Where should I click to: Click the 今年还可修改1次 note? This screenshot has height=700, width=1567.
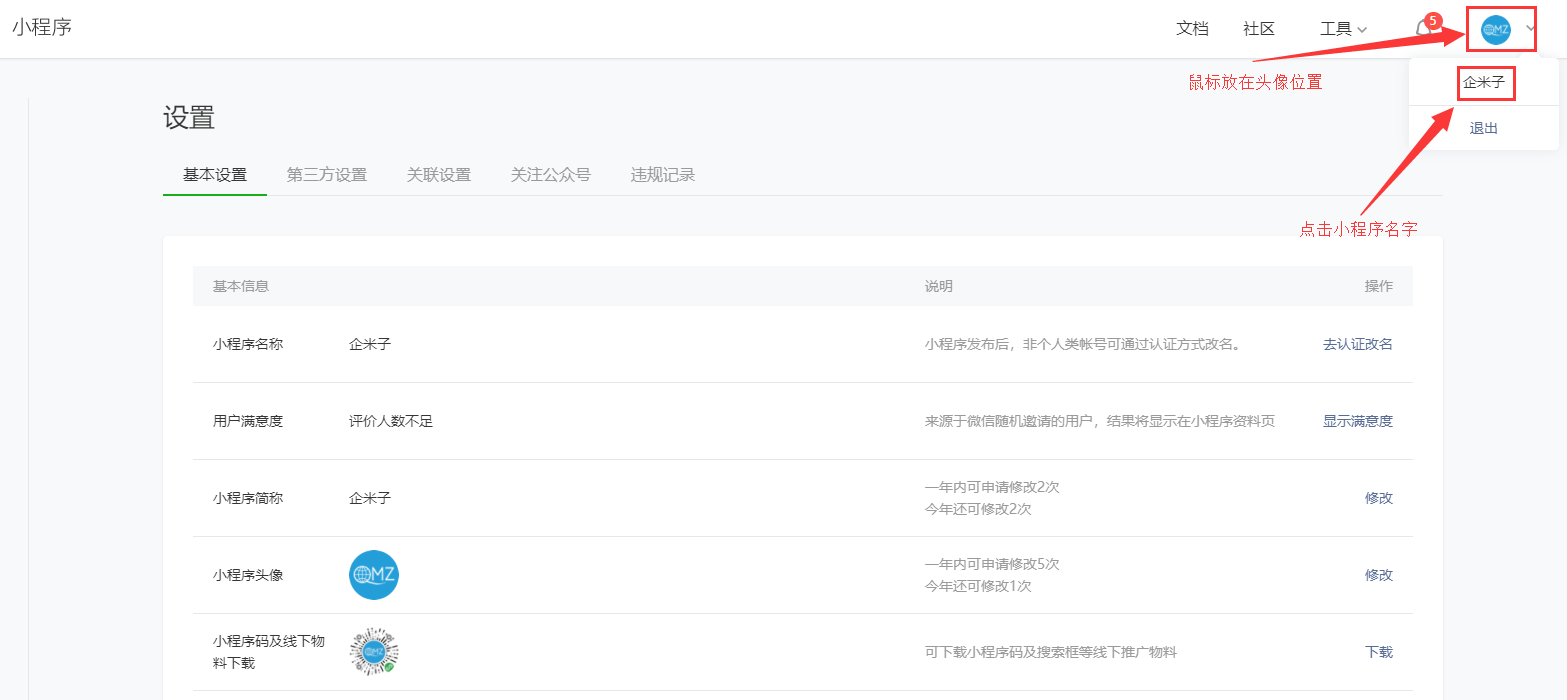click(978, 586)
